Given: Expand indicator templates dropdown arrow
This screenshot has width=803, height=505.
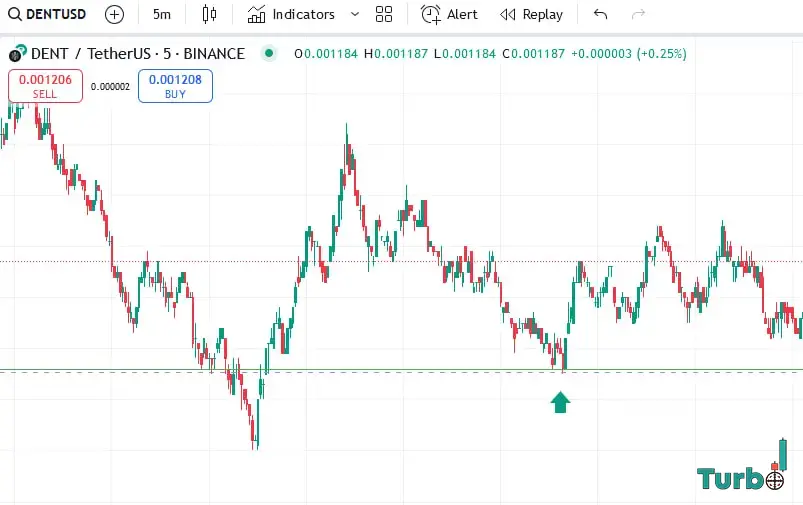Looking at the screenshot, I should [354, 14].
